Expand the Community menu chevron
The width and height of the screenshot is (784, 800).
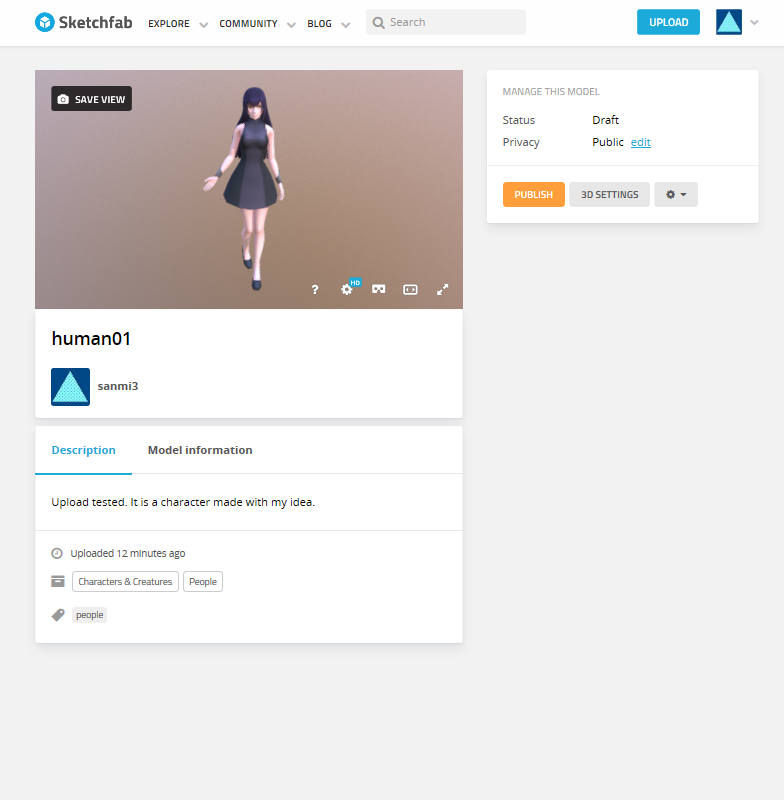(291, 24)
